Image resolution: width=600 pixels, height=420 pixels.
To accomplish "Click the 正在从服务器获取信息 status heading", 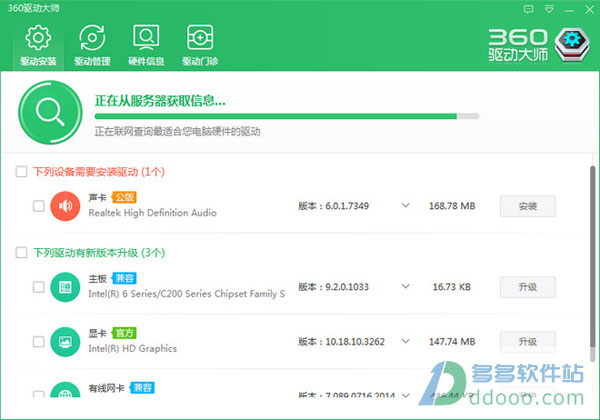I will pyautogui.click(x=160, y=101).
